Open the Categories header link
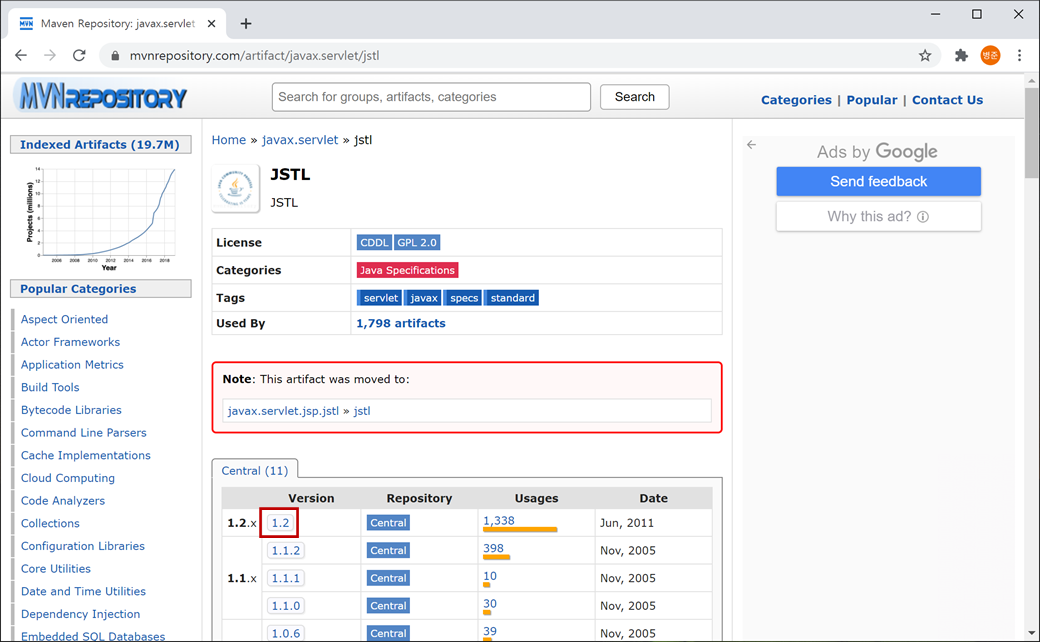 pos(796,100)
